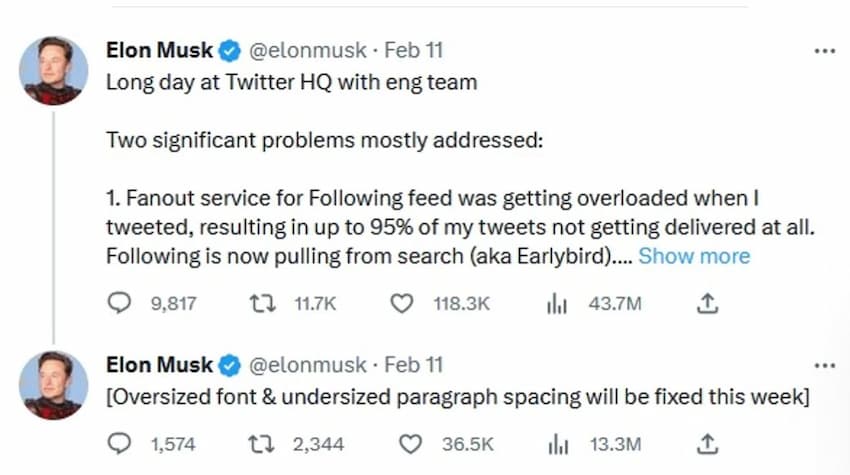Click the second tweet's profile picture

(52, 385)
